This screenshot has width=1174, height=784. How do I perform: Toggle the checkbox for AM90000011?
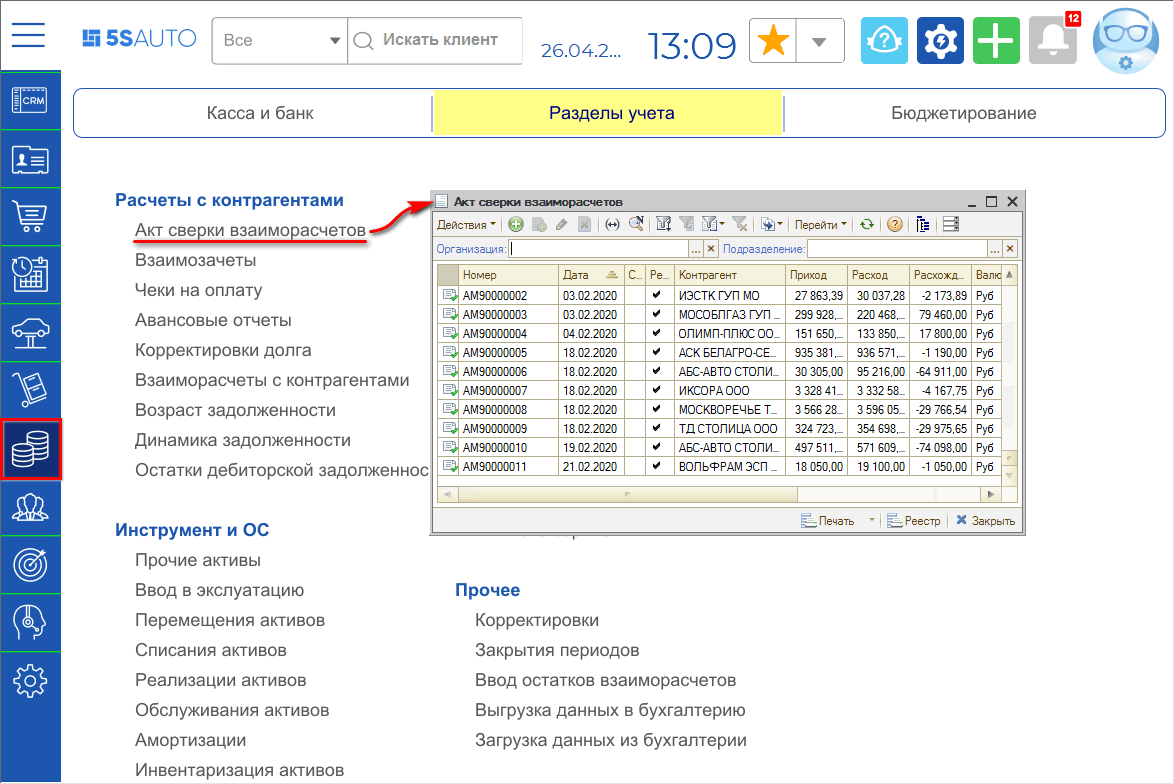656,465
